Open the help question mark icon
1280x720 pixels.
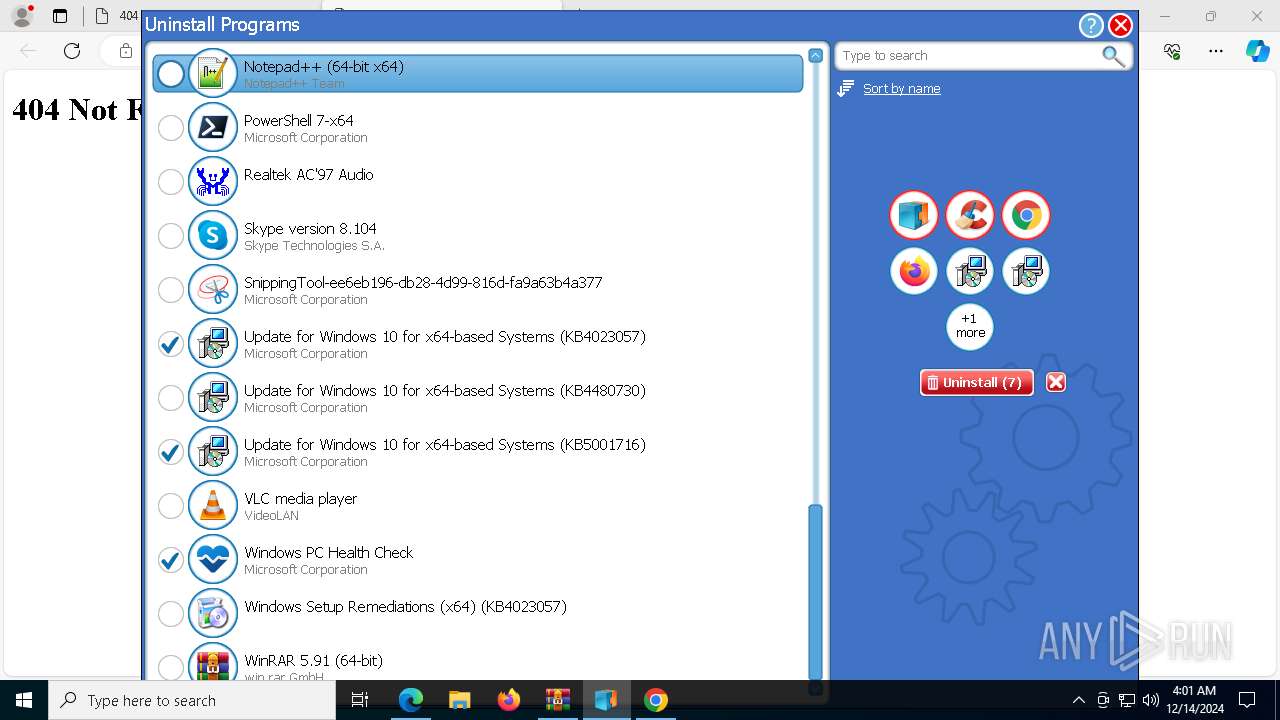1091,26
